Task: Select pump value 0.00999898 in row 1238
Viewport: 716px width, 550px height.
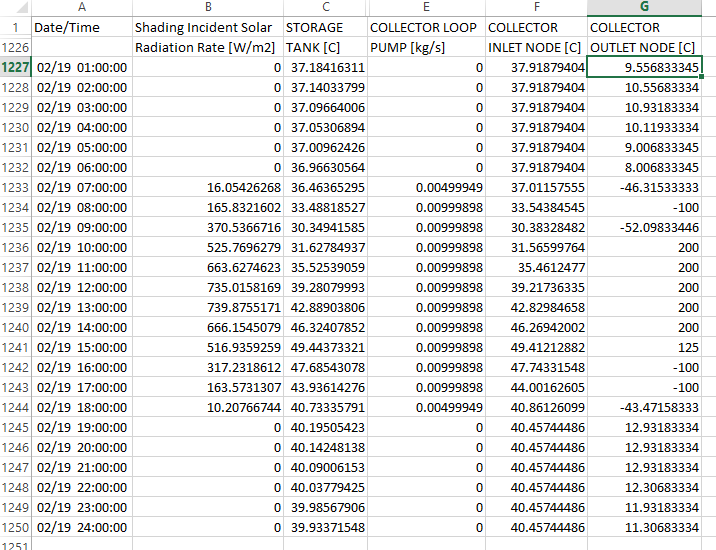Action: [426, 287]
